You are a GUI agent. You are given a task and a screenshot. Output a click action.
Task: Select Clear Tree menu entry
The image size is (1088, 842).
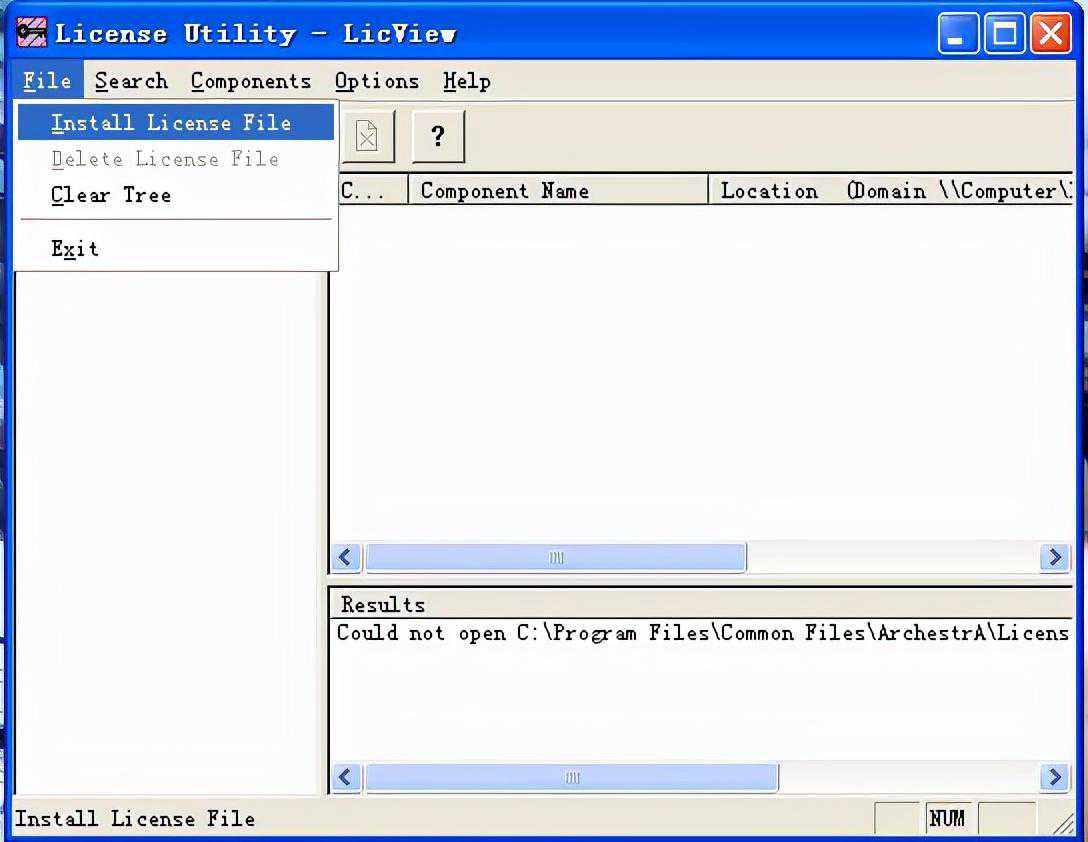pyautogui.click(x=111, y=195)
